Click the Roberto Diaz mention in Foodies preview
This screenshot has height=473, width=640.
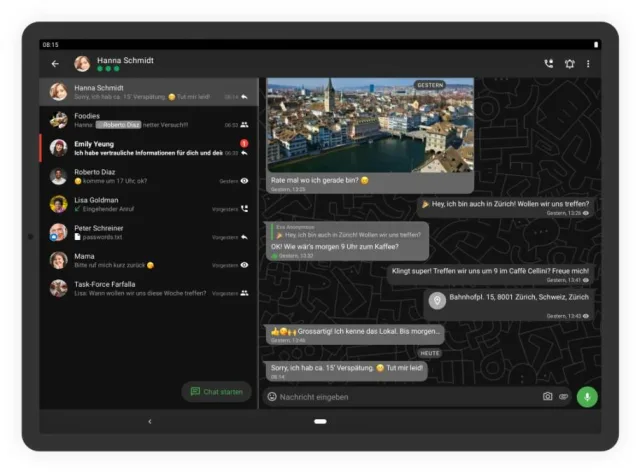coord(118,125)
